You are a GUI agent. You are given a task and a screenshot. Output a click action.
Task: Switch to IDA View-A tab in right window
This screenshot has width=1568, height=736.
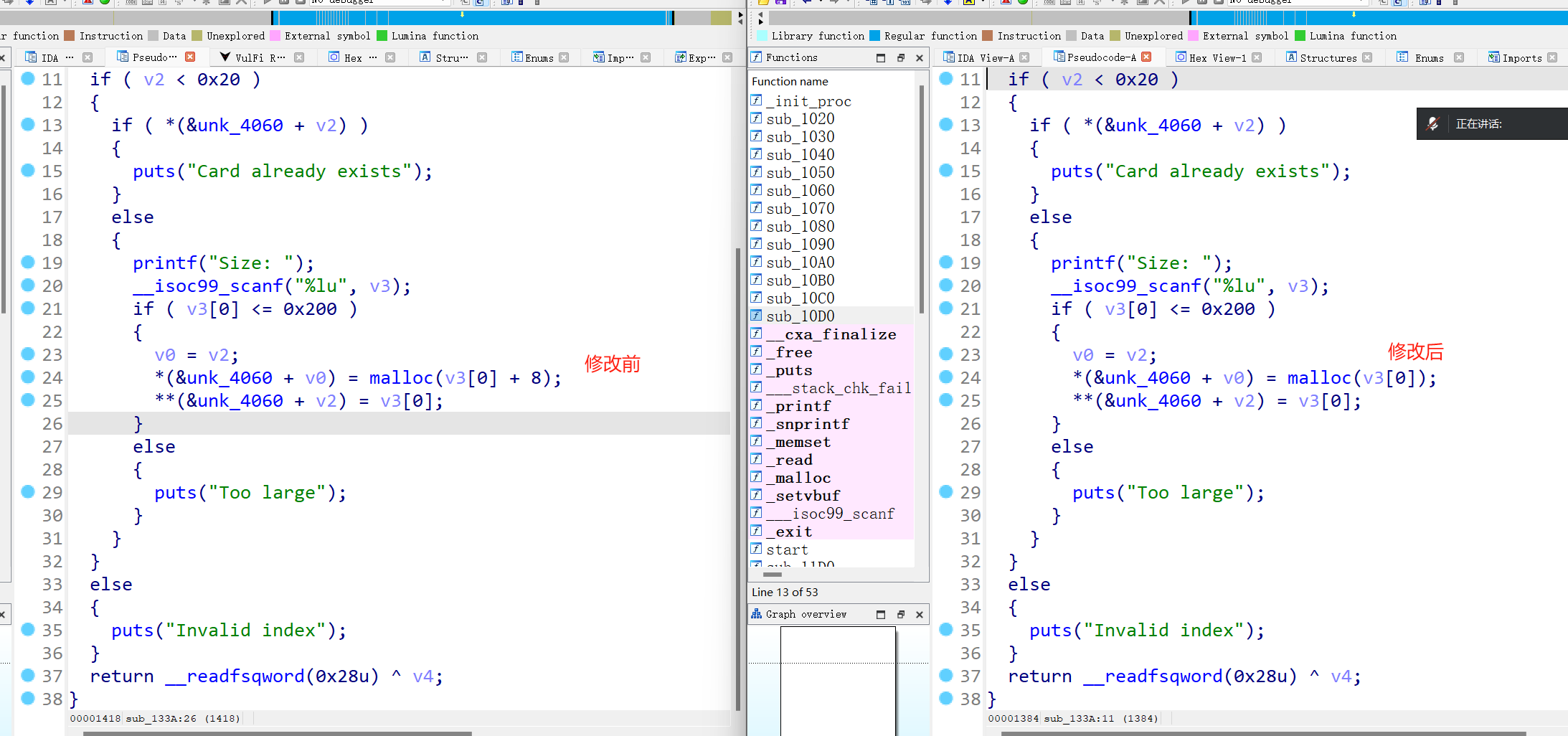pyautogui.click(x=986, y=57)
